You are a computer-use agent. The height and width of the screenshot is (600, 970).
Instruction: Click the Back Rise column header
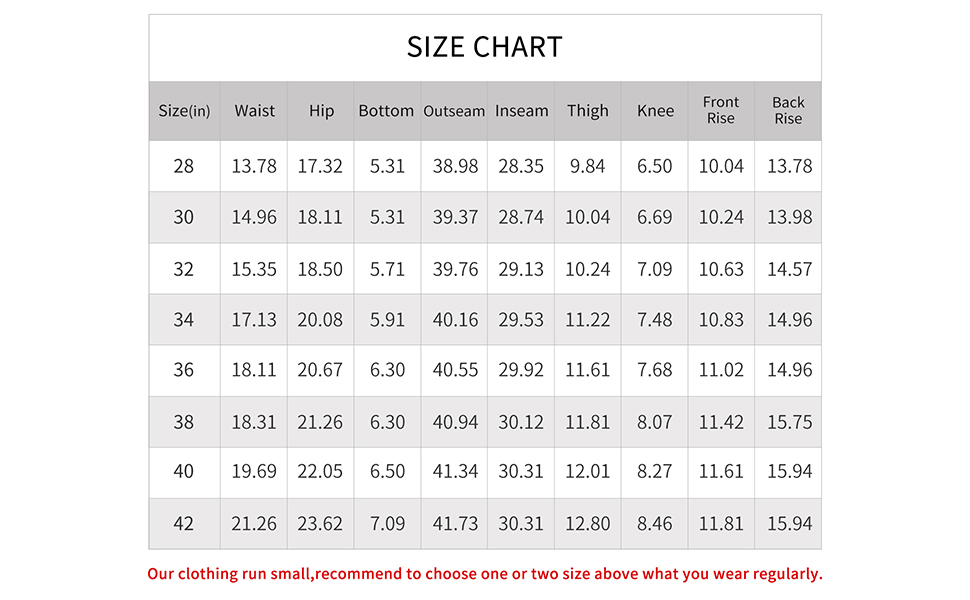pyautogui.click(x=788, y=110)
